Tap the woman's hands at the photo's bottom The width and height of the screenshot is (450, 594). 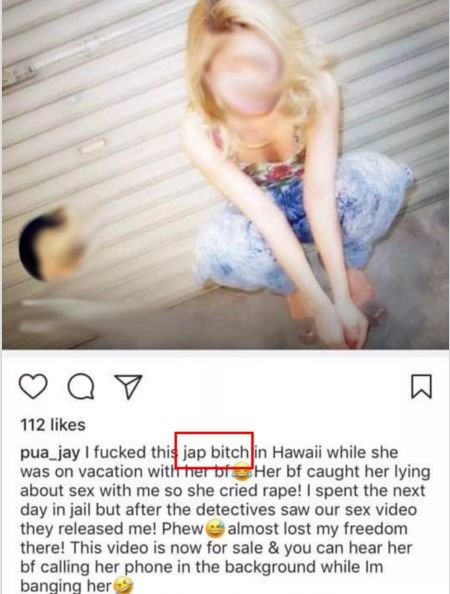click(345, 322)
